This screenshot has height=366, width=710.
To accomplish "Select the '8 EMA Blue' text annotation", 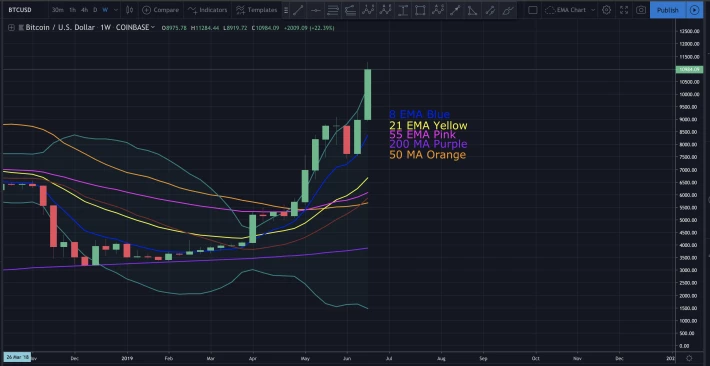I will pos(419,115).
